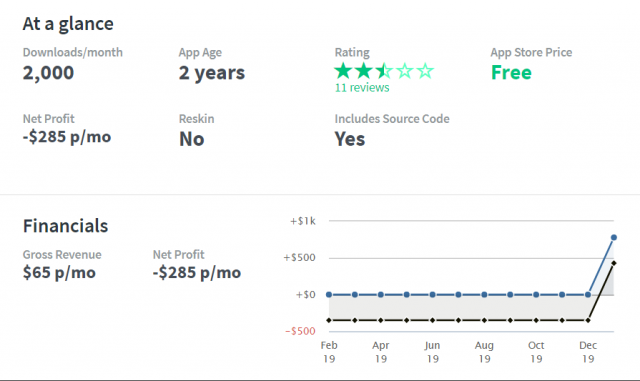The image size is (640, 381).
Task: Click the blue revenue point at Dec 19
Action: (588, 294)
